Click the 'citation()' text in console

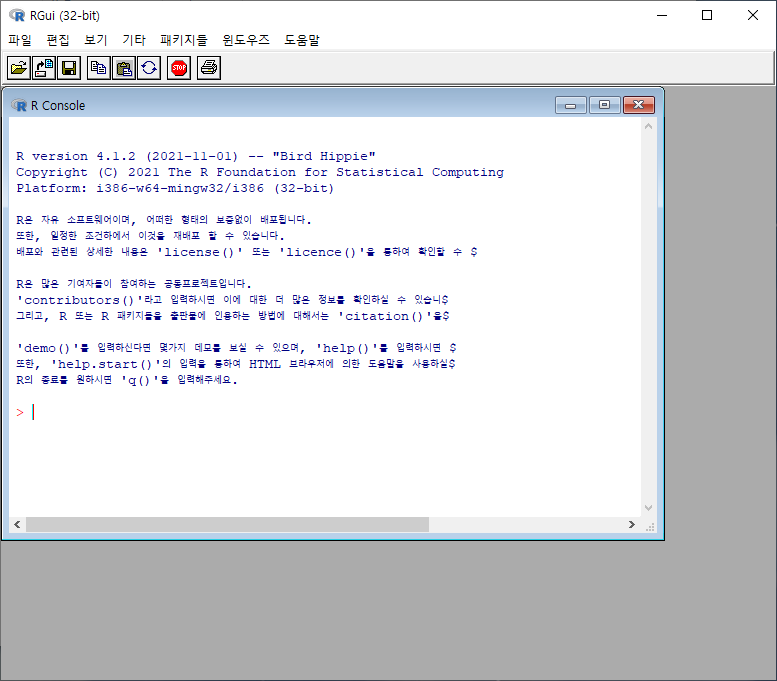[x=385, y=316]
